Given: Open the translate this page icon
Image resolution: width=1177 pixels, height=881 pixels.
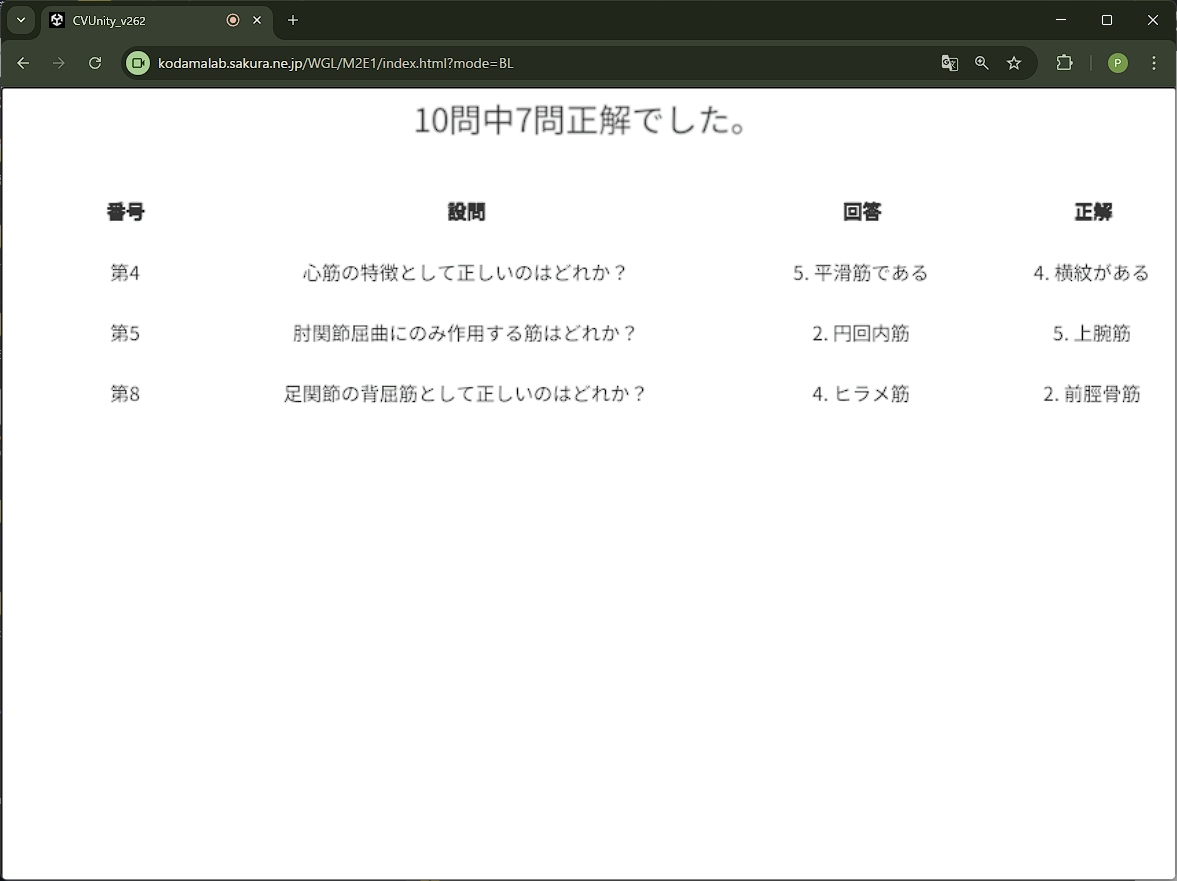Looking at the screenshot, I should pos(949,63).
